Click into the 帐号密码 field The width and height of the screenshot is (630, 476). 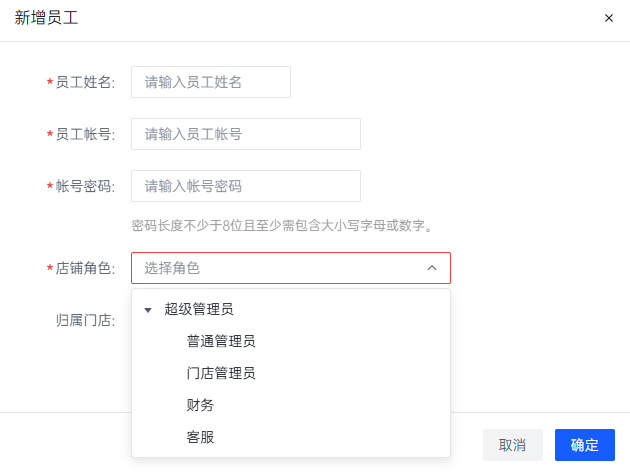tap(245, 186)
